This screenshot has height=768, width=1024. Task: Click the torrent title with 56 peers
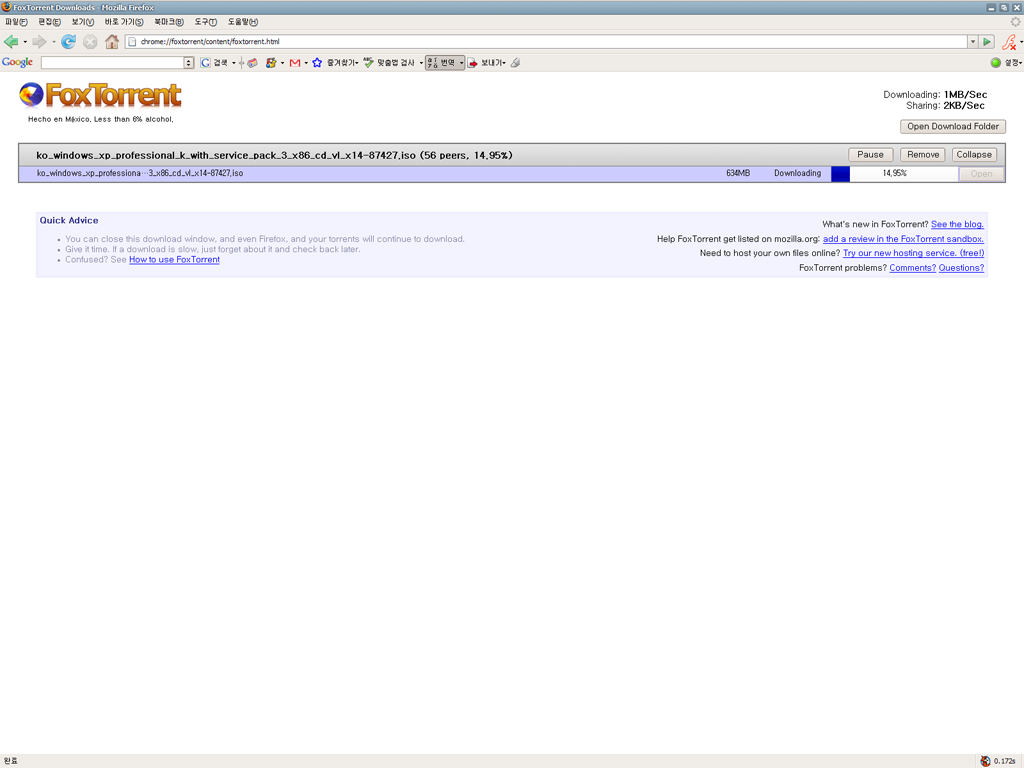point(274,155)
